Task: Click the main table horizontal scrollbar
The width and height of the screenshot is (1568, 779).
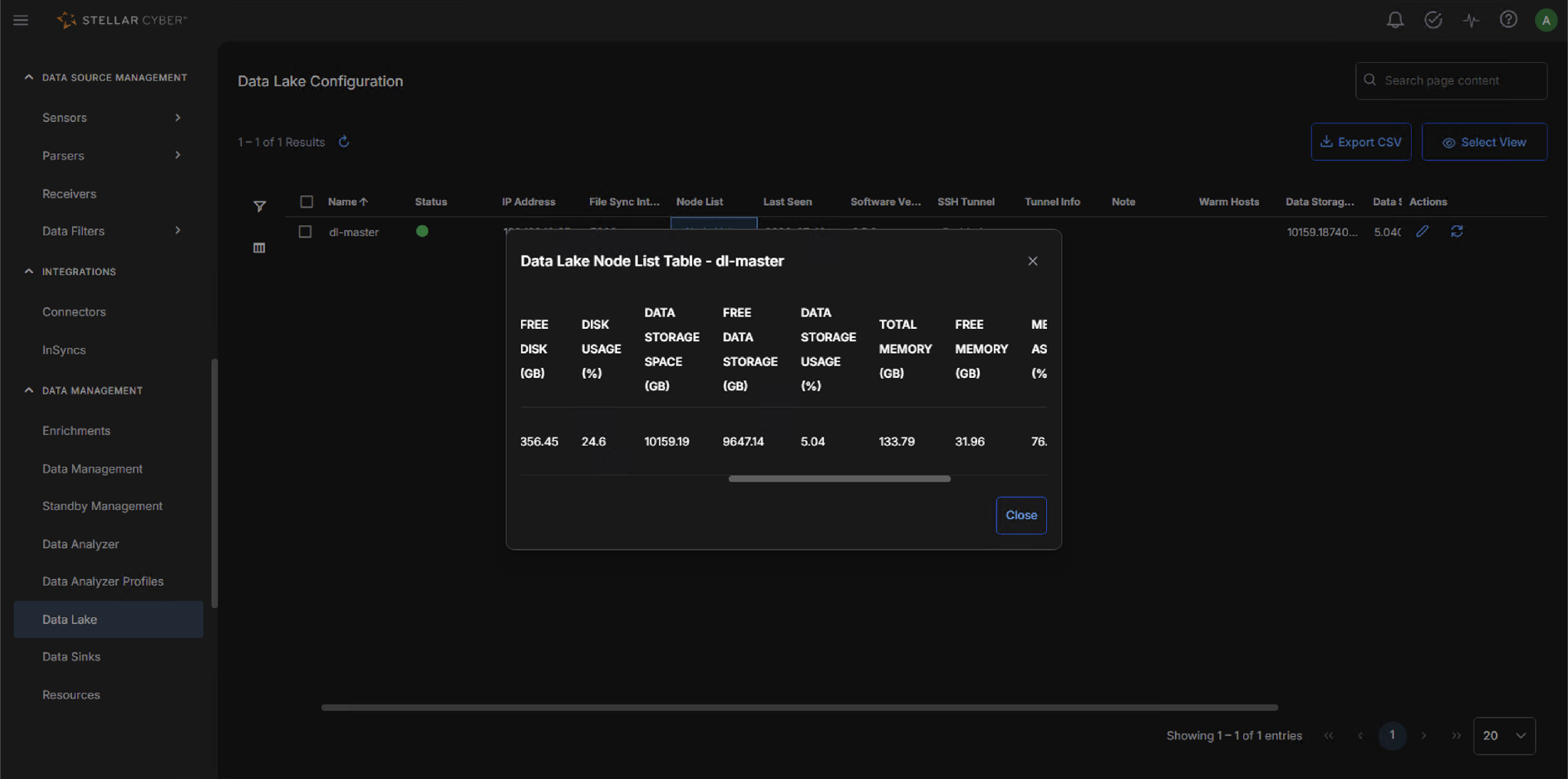Action: 799,708
